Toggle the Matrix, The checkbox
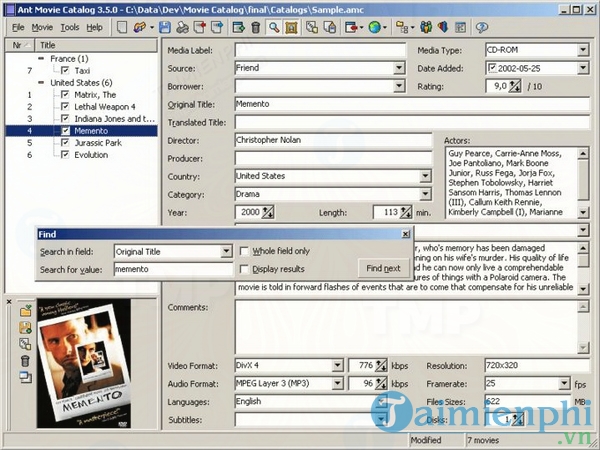The height and width of the screenshot is (450, 600). coord(65,95)
